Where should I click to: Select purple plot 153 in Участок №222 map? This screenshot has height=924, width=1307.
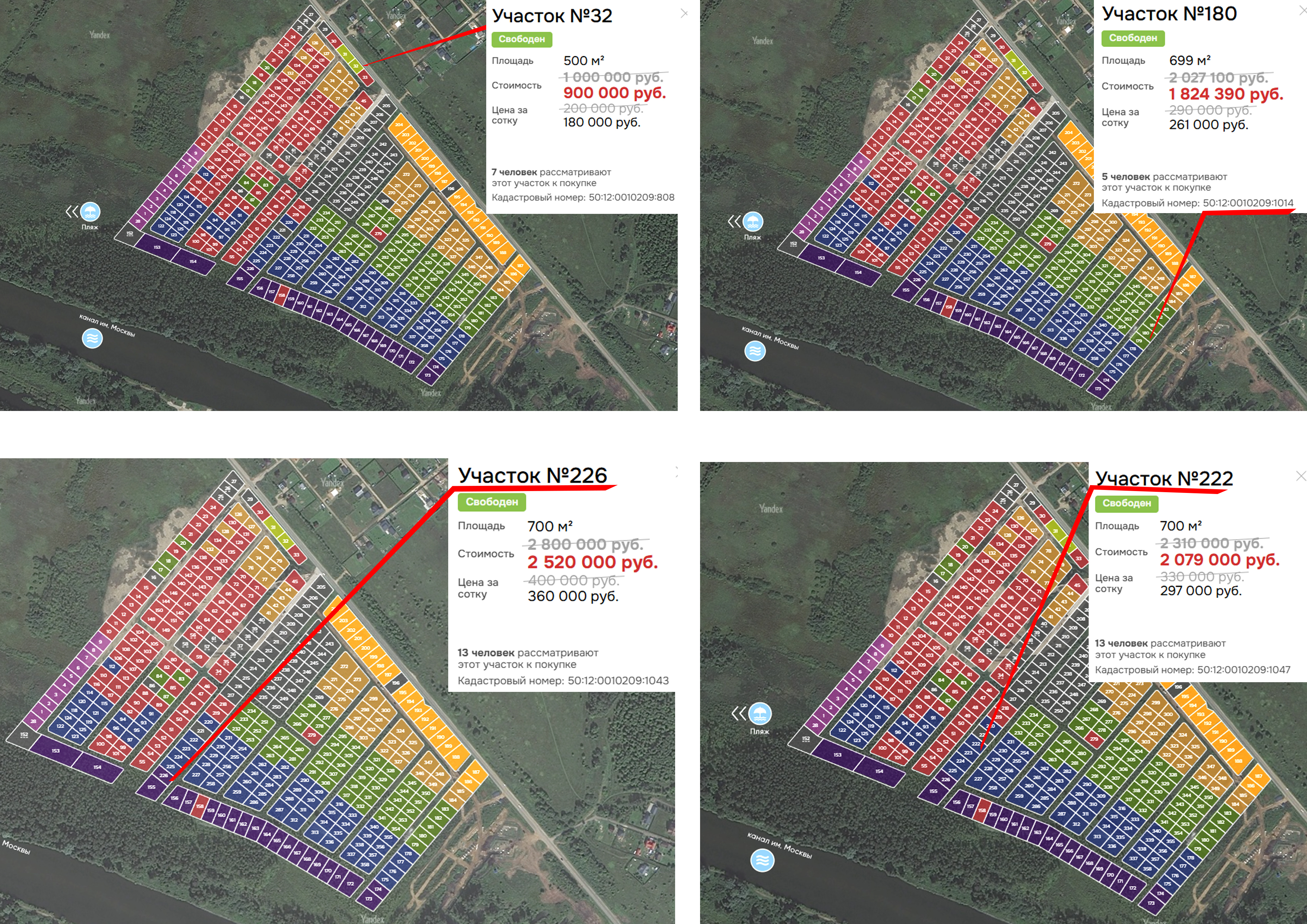[838, 754]
